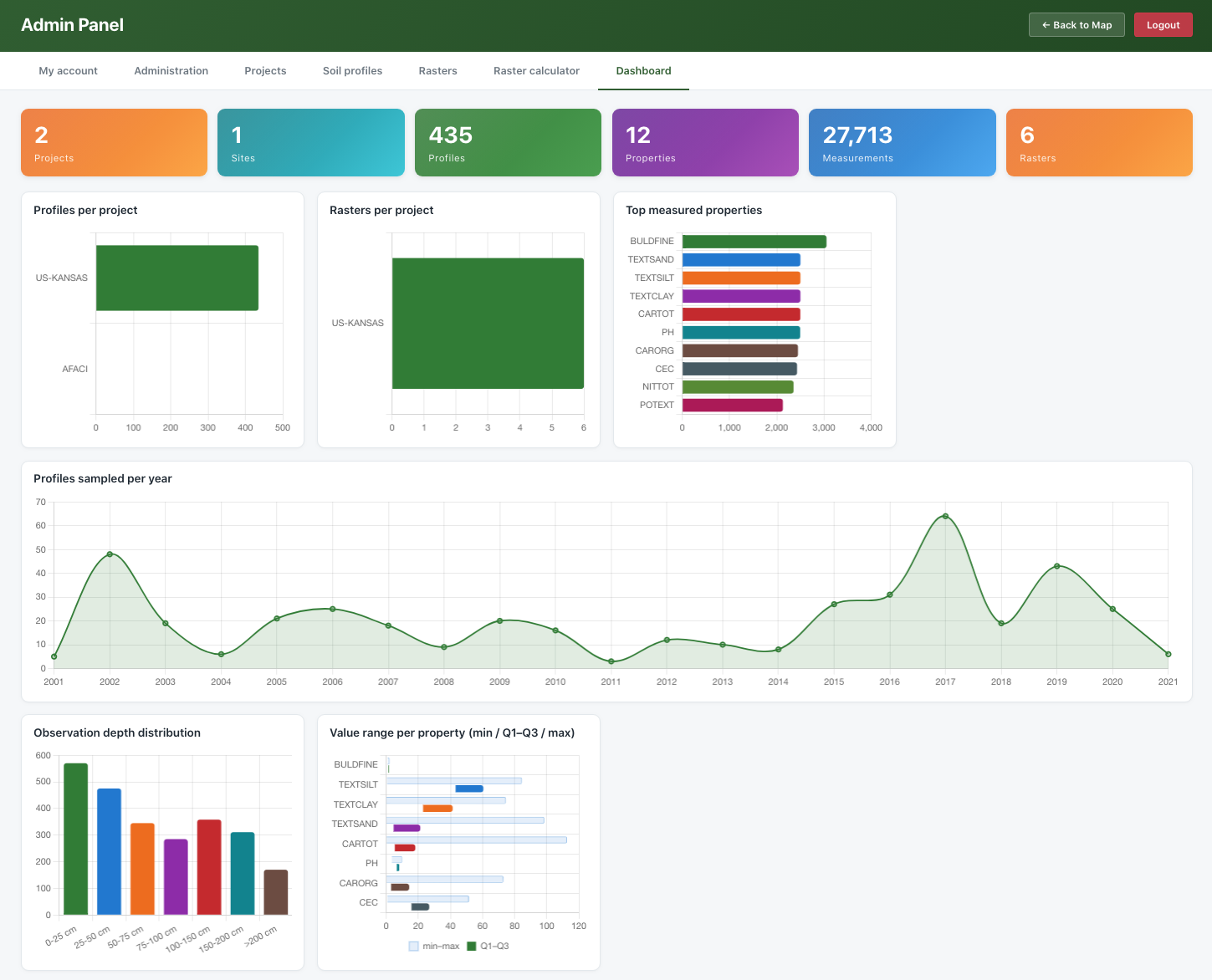Click the orange card showing 6 Rasters

[x=1099, y=142]
